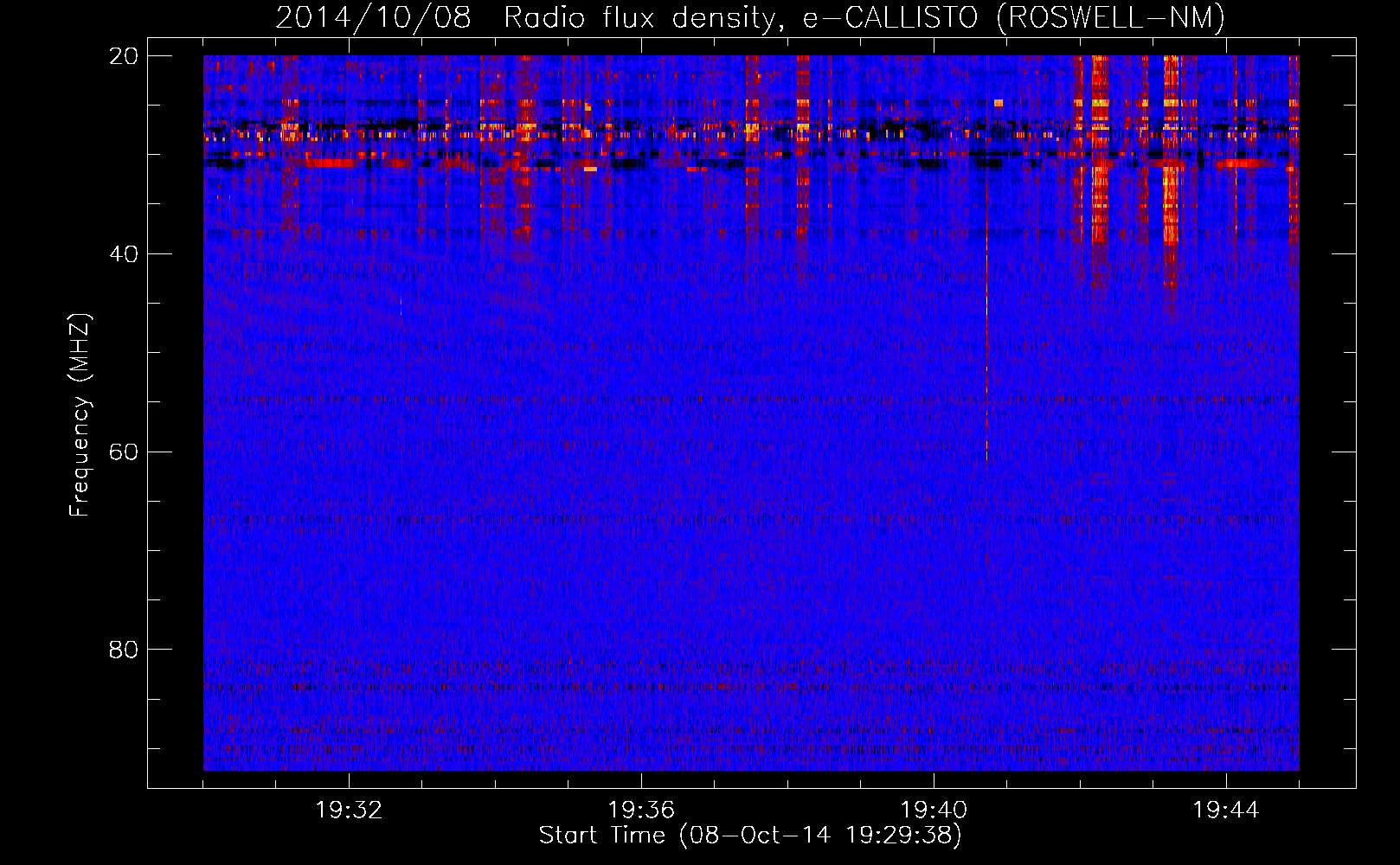Click the y-axis label "Frequency (MHZ)"
The width and height of the screenshot is (1400, 865).
click(80, 415)
